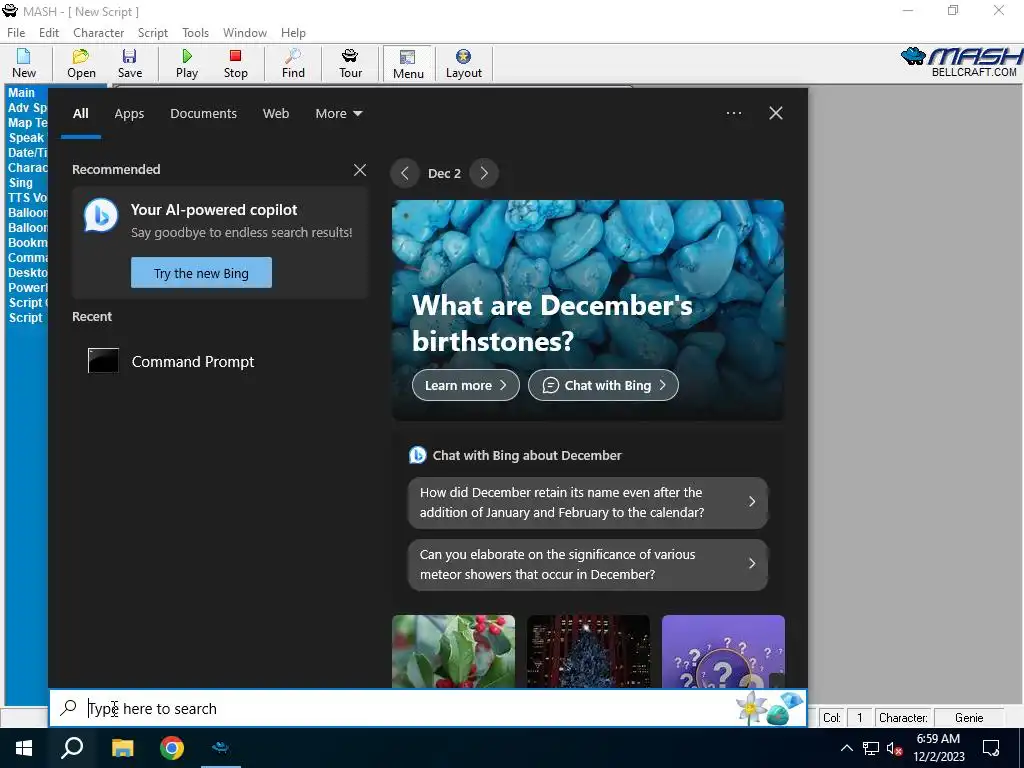This screenshot has width=1024, height=768.
Task: Select the Desktop sidebar entry
Action: 27,273
